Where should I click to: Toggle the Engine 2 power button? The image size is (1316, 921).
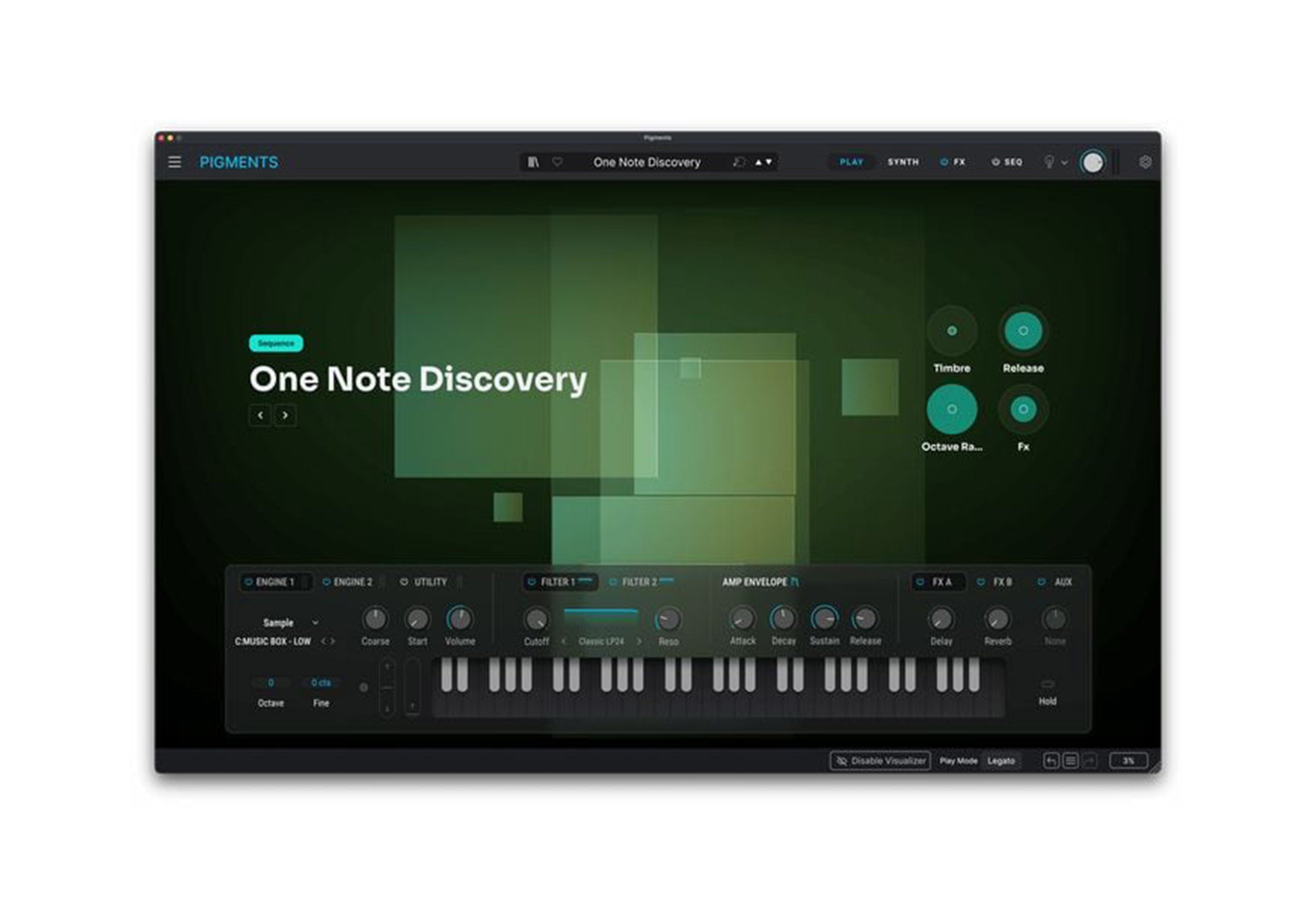[326, 582]
